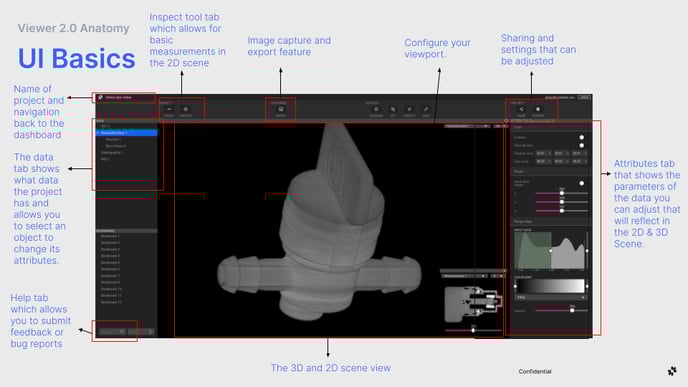Open the 3D viewport view-type dropdown
The image size is (688, 387).
coord(466,126)
